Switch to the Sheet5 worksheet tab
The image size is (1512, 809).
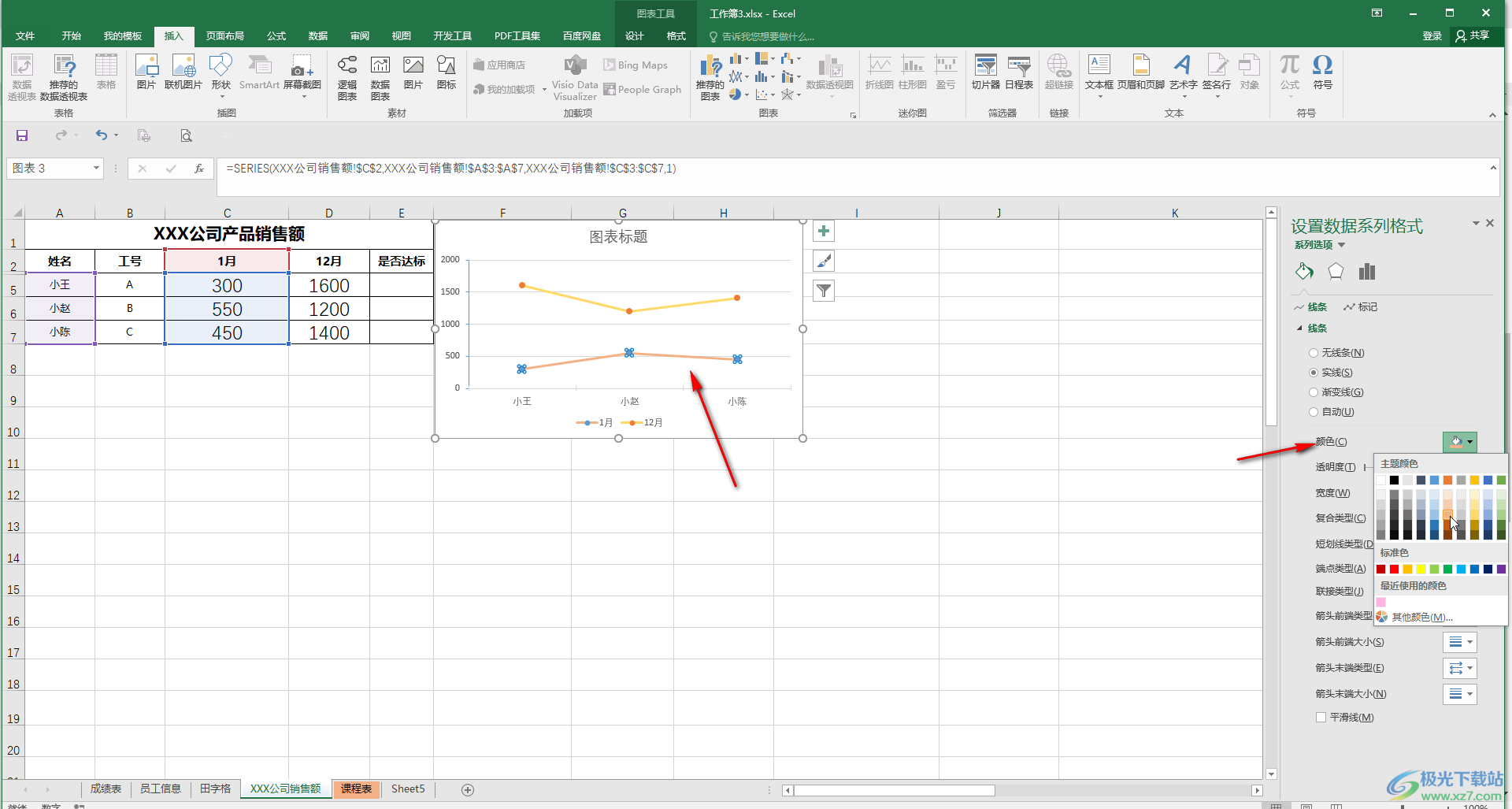pos(408,789)
